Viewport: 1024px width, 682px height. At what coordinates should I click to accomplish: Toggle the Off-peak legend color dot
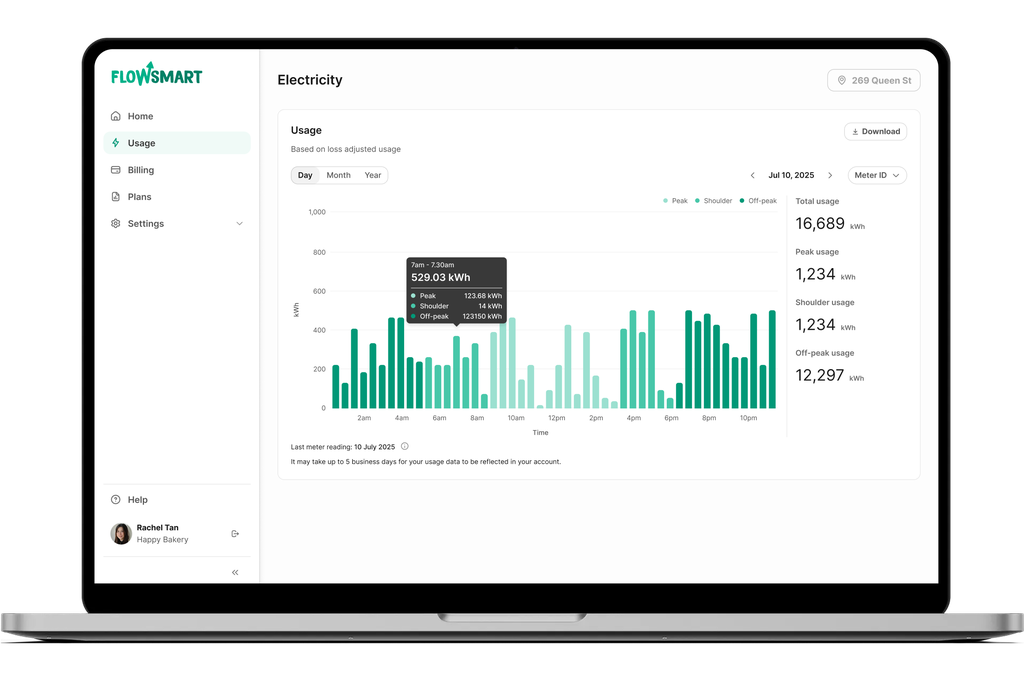coord(742,201)
